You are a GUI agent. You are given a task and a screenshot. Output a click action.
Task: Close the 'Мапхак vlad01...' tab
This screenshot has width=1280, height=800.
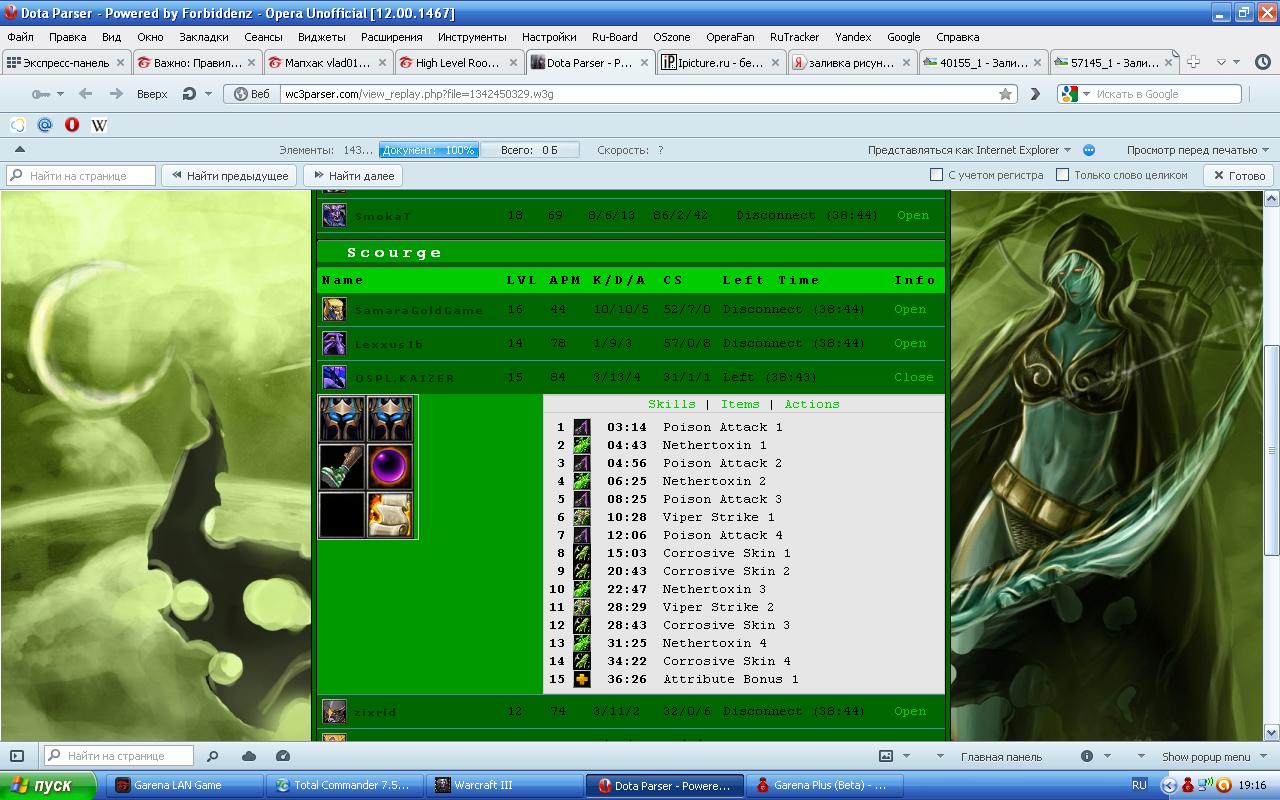click(383, 62)
